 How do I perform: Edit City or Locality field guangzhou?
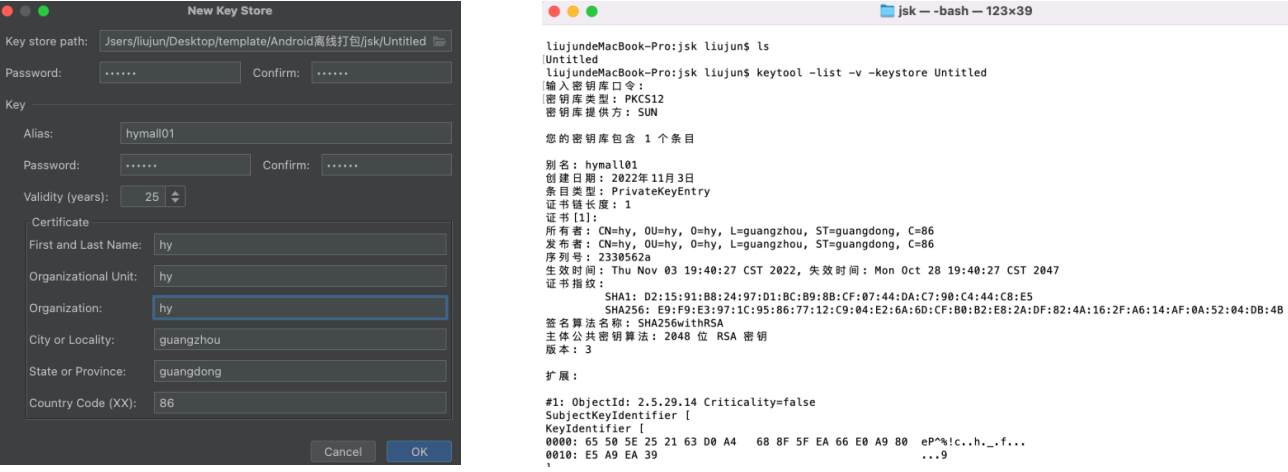point(300,340)
